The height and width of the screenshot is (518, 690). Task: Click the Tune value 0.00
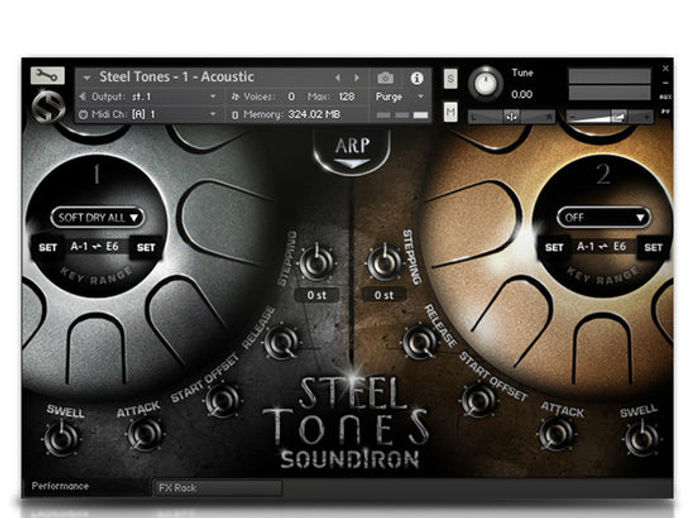521,94
